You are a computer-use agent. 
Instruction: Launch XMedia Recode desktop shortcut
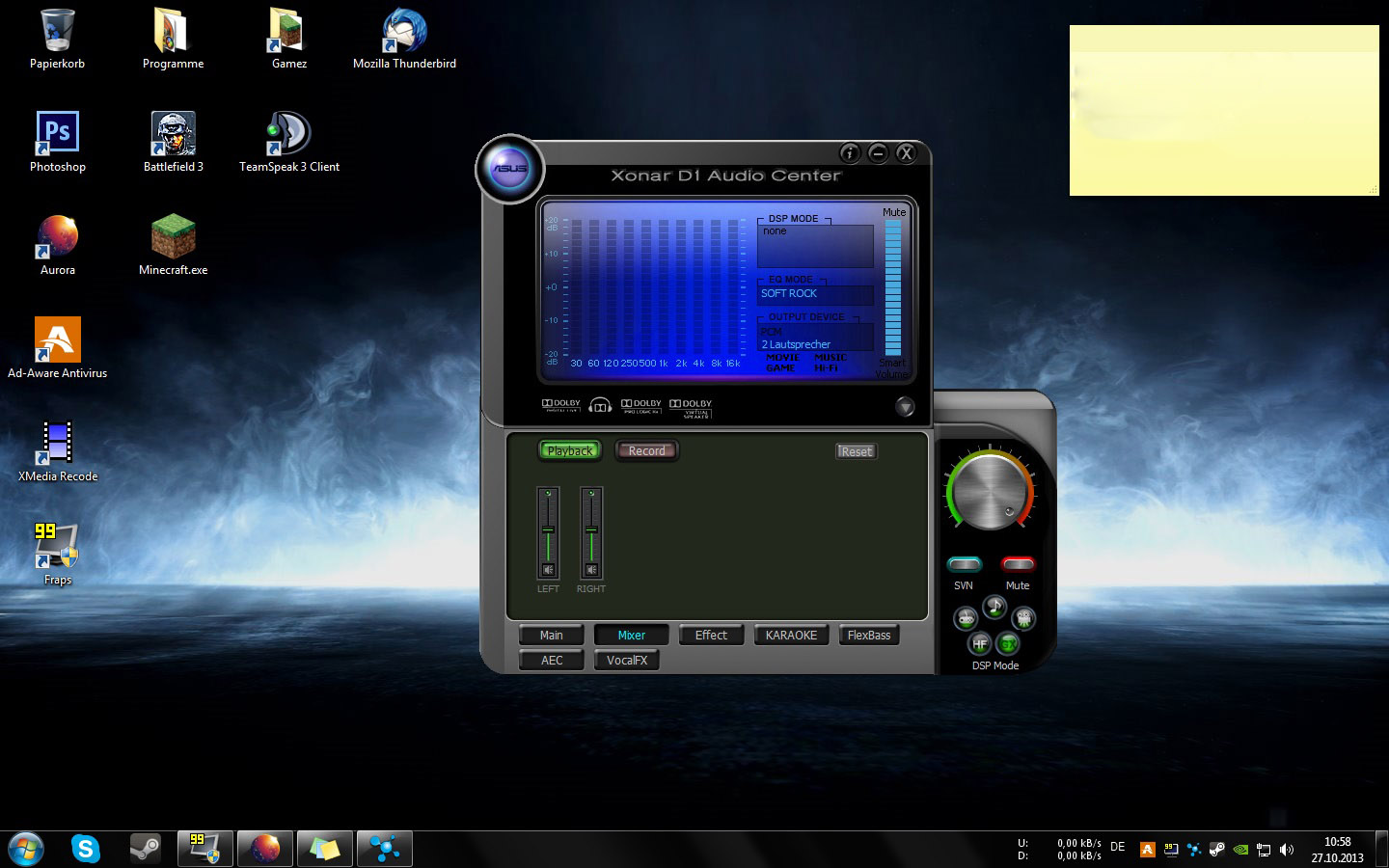pyautogui.click(x=57, y=451)
